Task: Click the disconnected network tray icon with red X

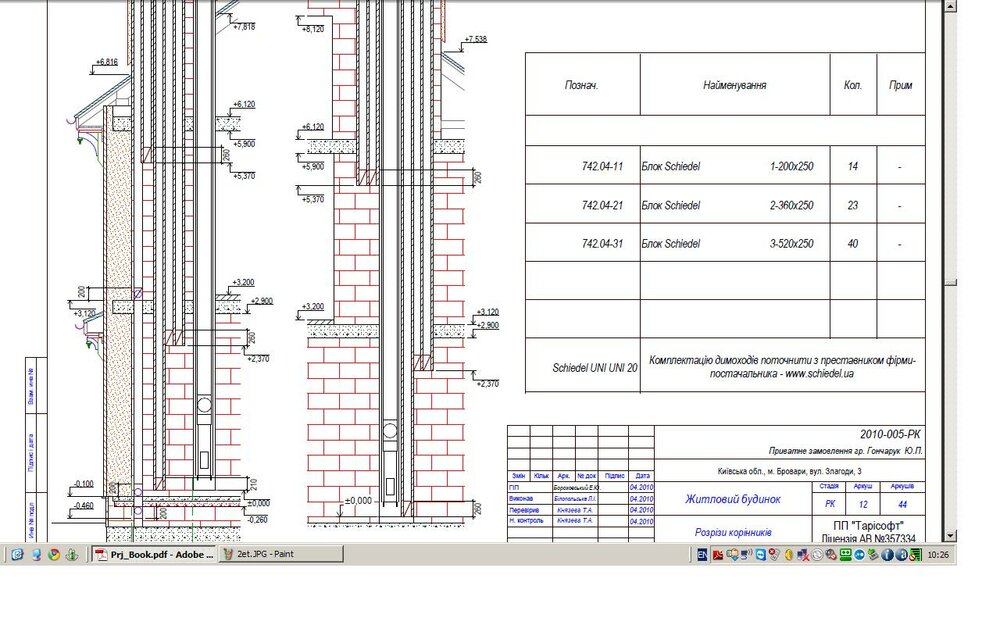Action: tap(803, 555)
